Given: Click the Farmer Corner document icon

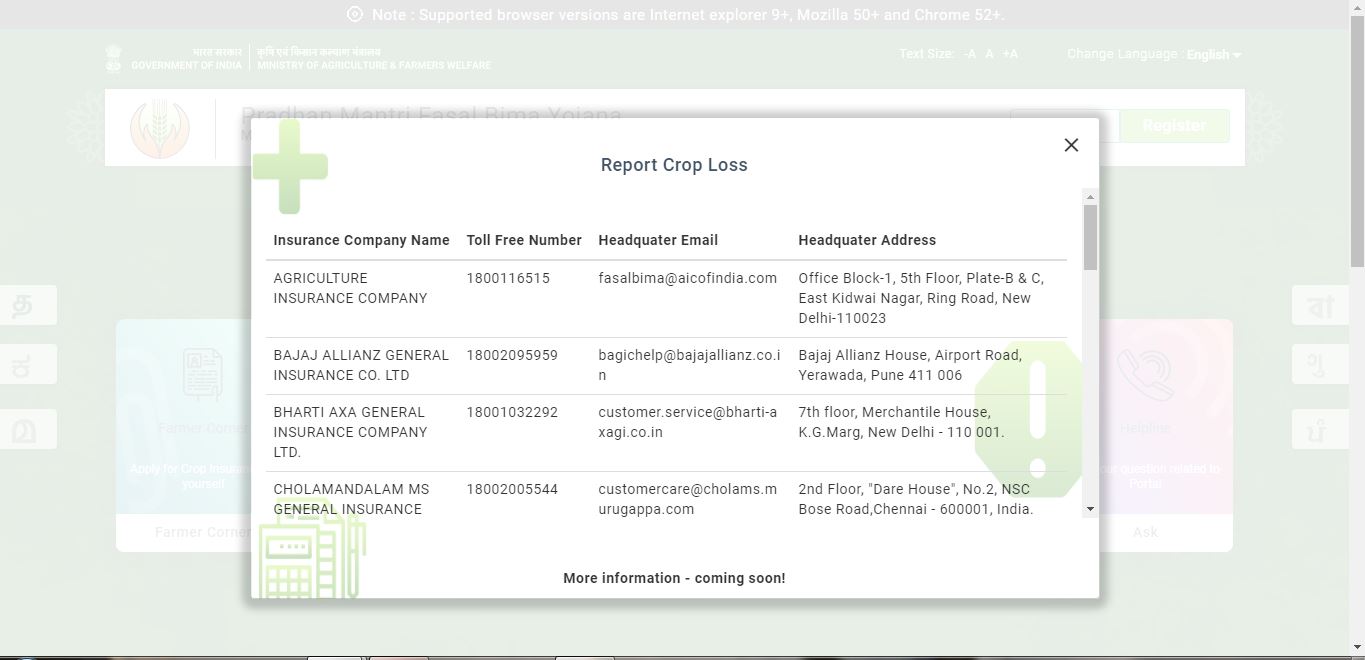Looking at the screenshot, I should 202,373.
